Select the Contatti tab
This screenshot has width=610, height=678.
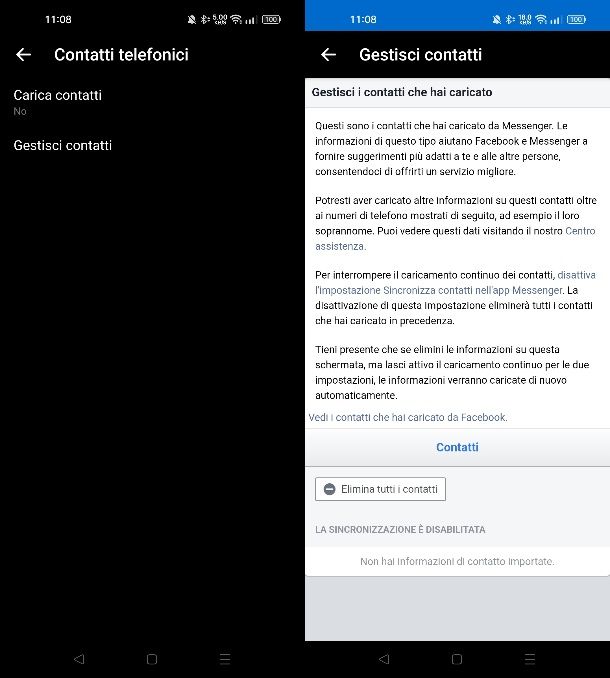457,447
